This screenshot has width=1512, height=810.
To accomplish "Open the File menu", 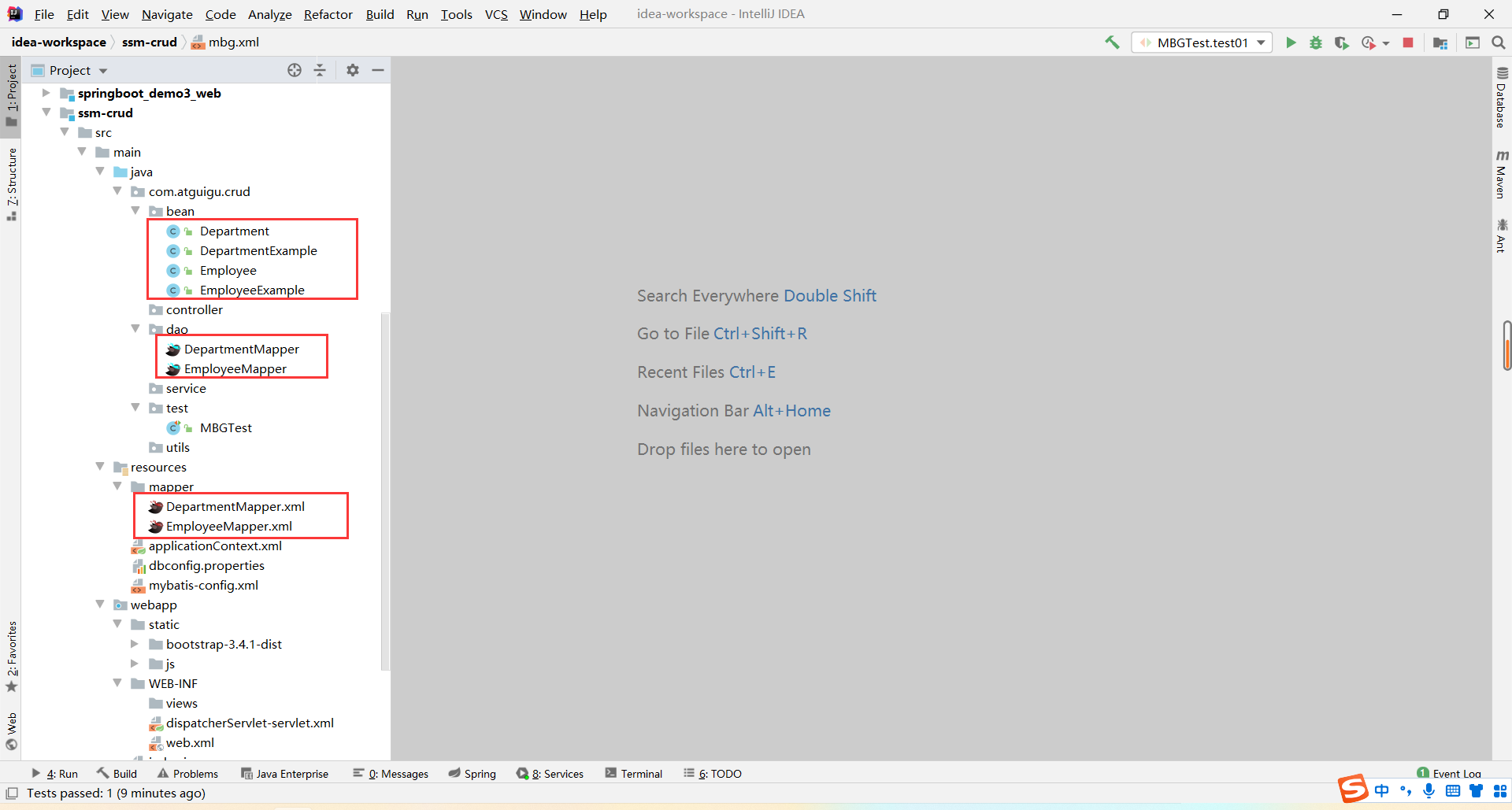I will 44,14.
